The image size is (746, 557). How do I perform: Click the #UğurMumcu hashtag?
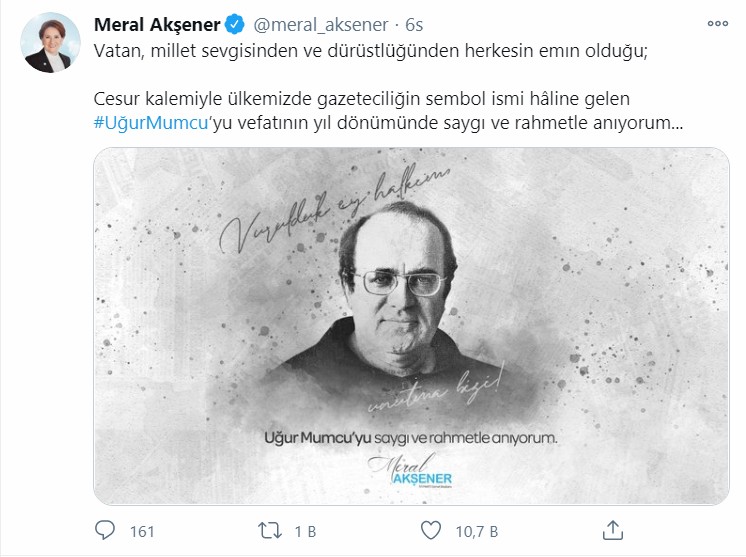[x=151, y=123]
